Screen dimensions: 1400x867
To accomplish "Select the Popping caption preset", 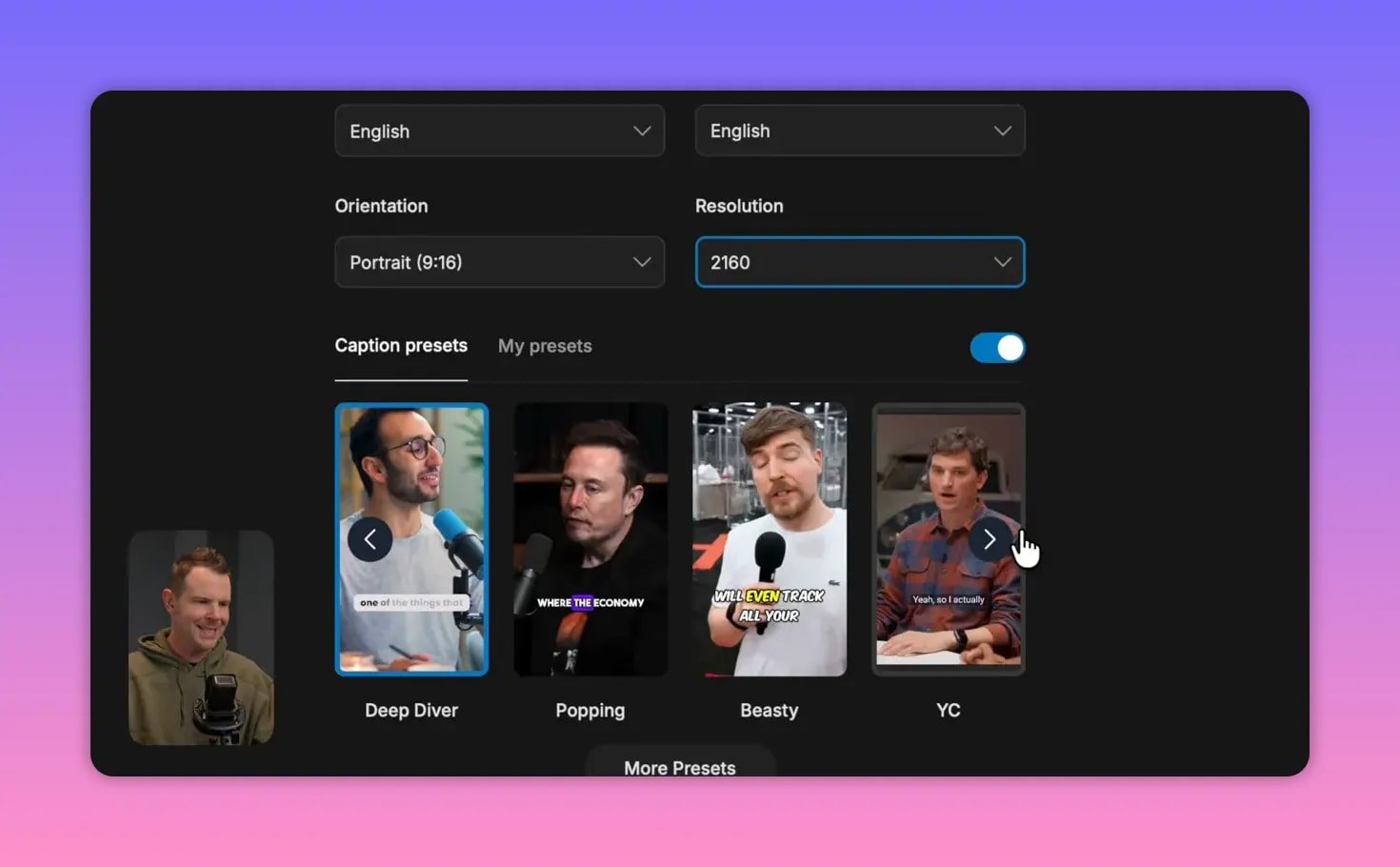I will pos(590,538).
